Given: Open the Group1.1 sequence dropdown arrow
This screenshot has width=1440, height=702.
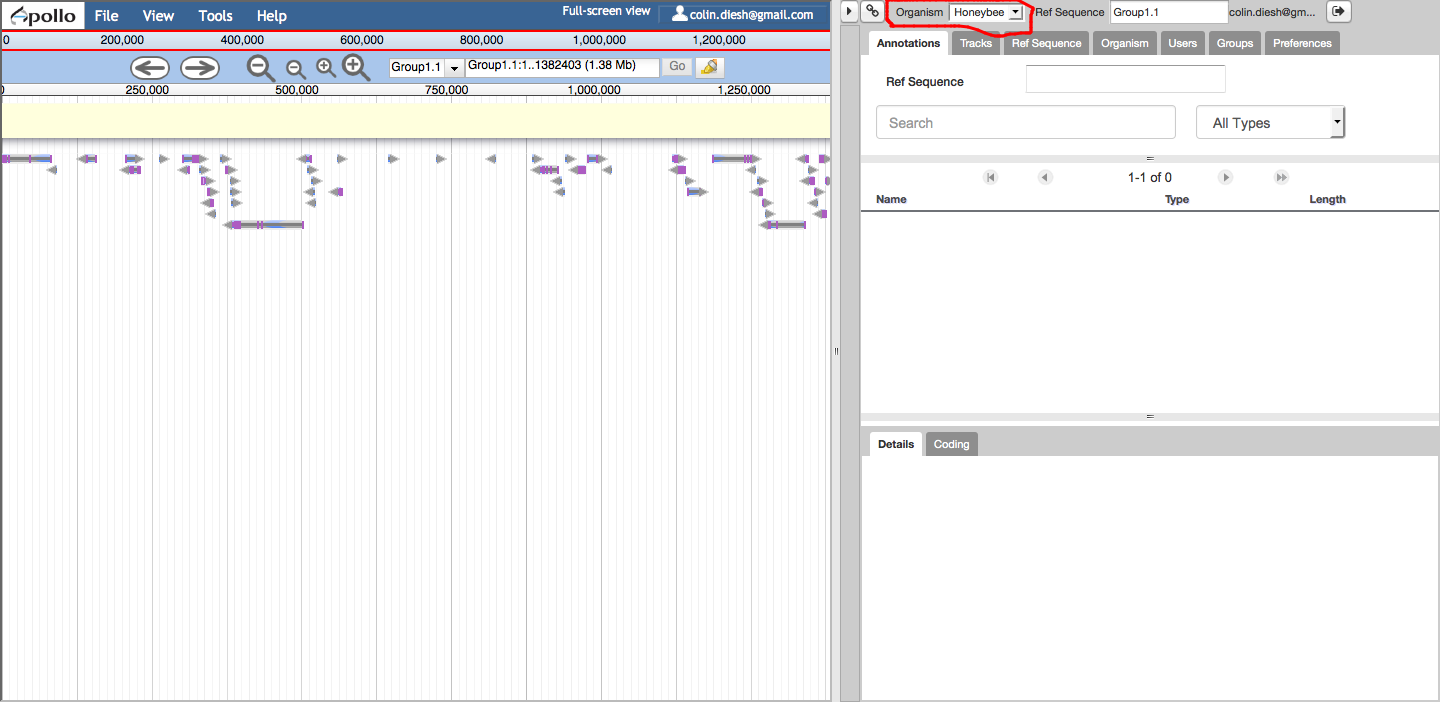Looking at the screenshot, I should 454,67.
